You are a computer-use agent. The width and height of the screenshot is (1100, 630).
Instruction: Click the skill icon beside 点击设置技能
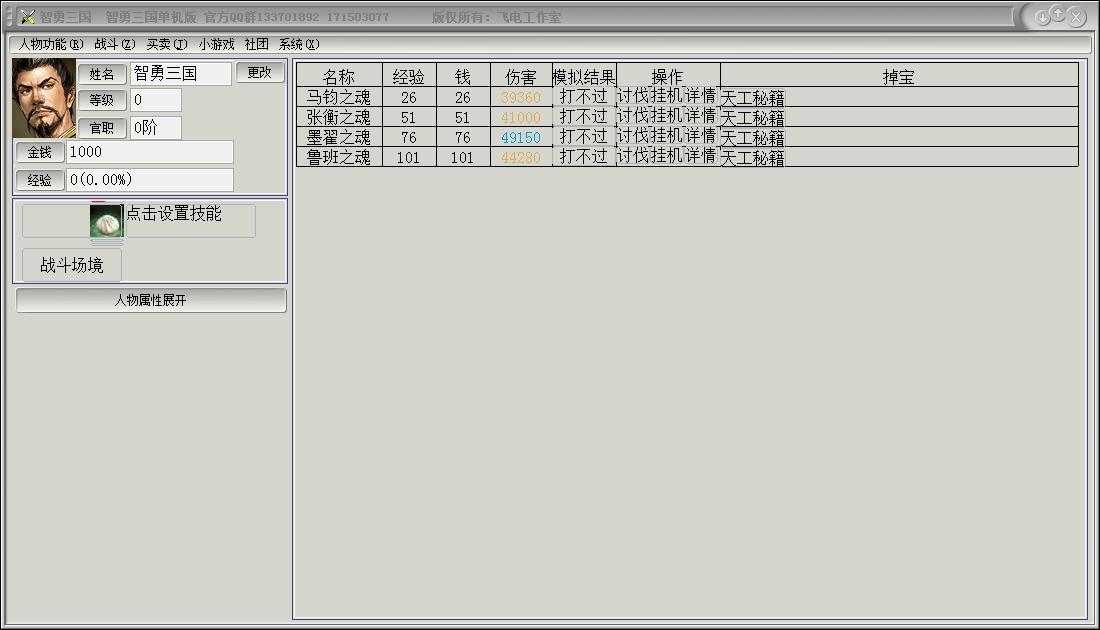pos(105,221)
